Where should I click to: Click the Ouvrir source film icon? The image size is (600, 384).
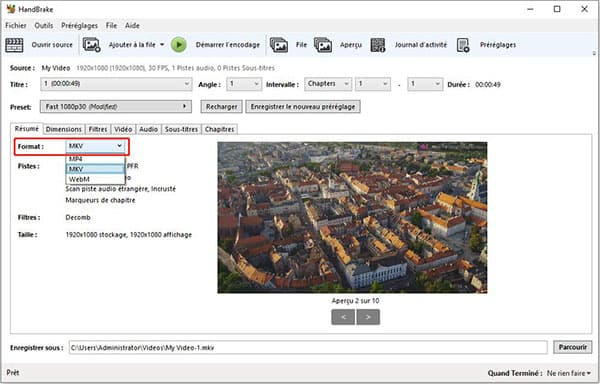[14, 45]
